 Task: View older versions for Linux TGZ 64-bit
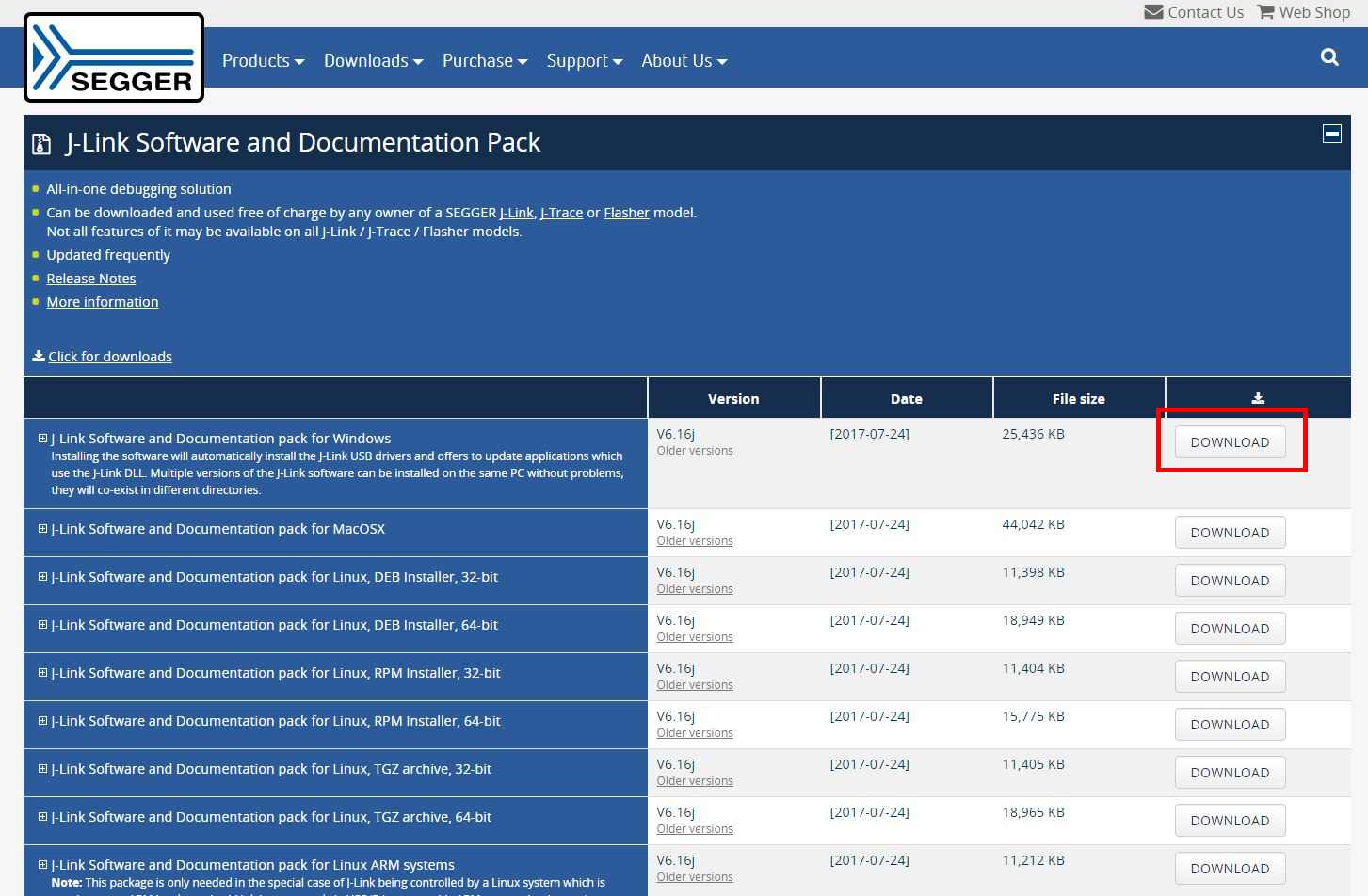click(695, 829)
